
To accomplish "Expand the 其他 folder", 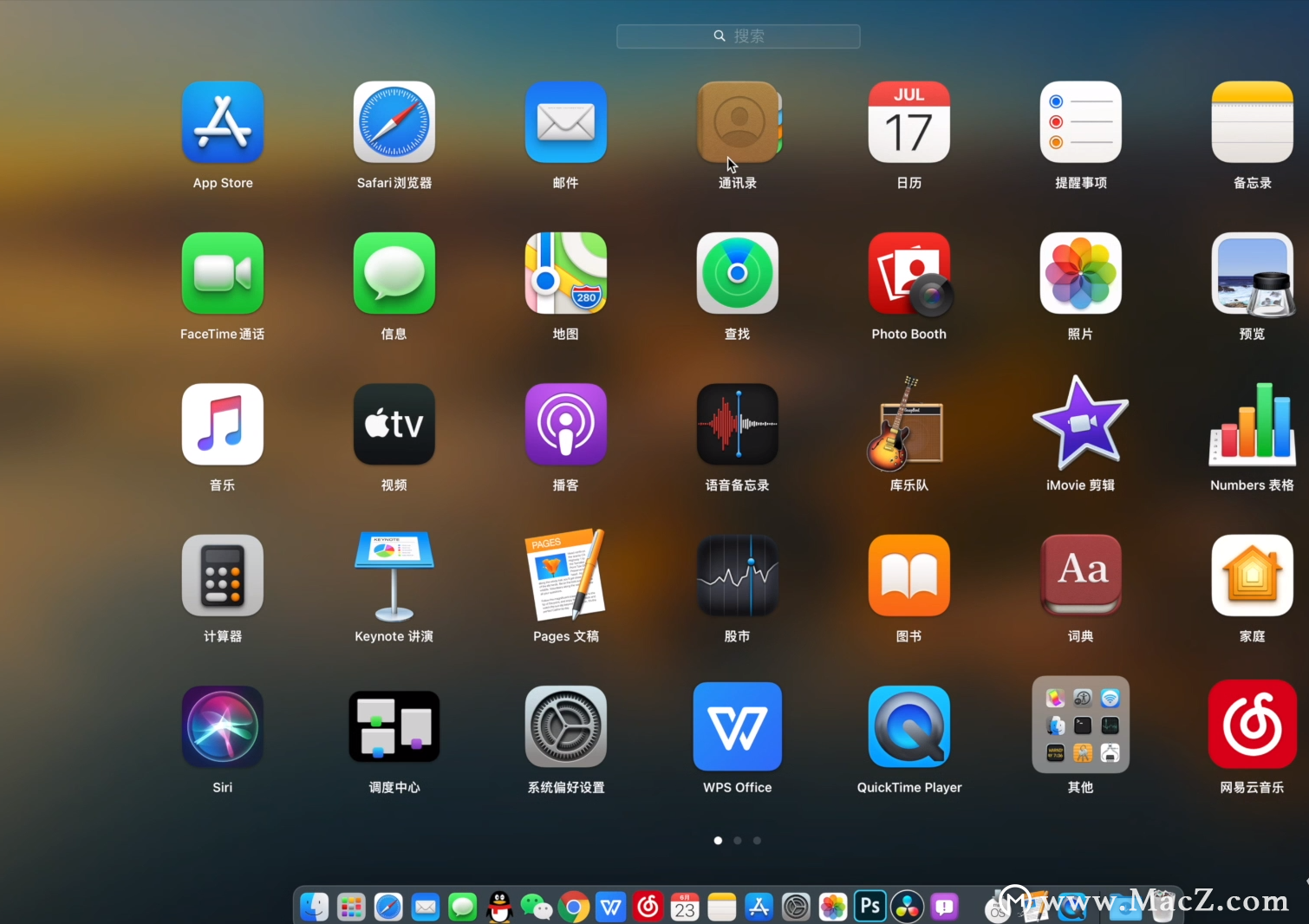I will 1081,725.
